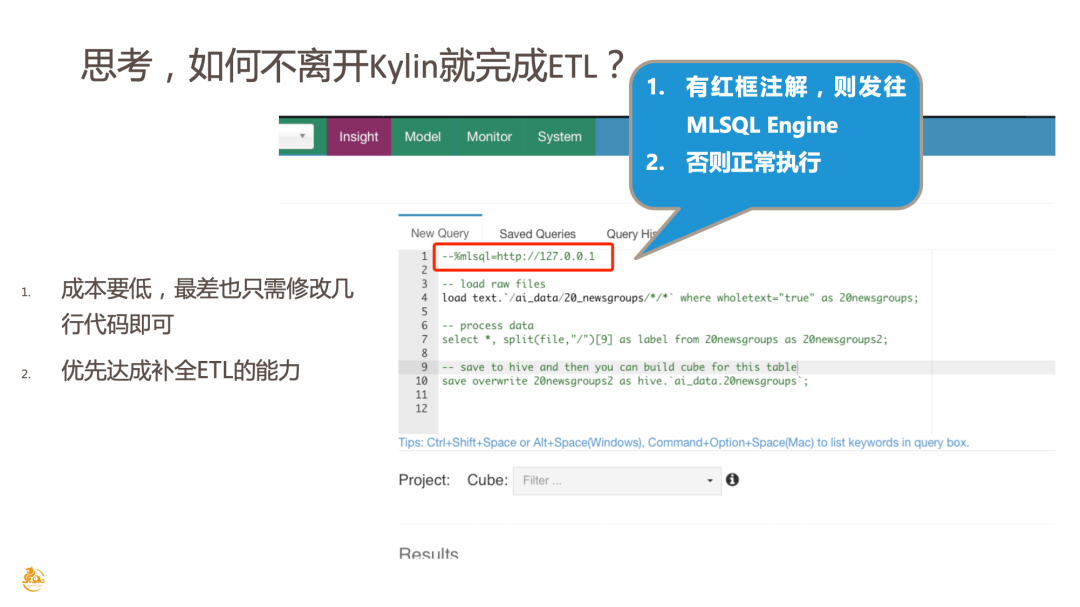Open the Model tab
Viewport: 1080px width, 607px height.
[x=422, y=136]
